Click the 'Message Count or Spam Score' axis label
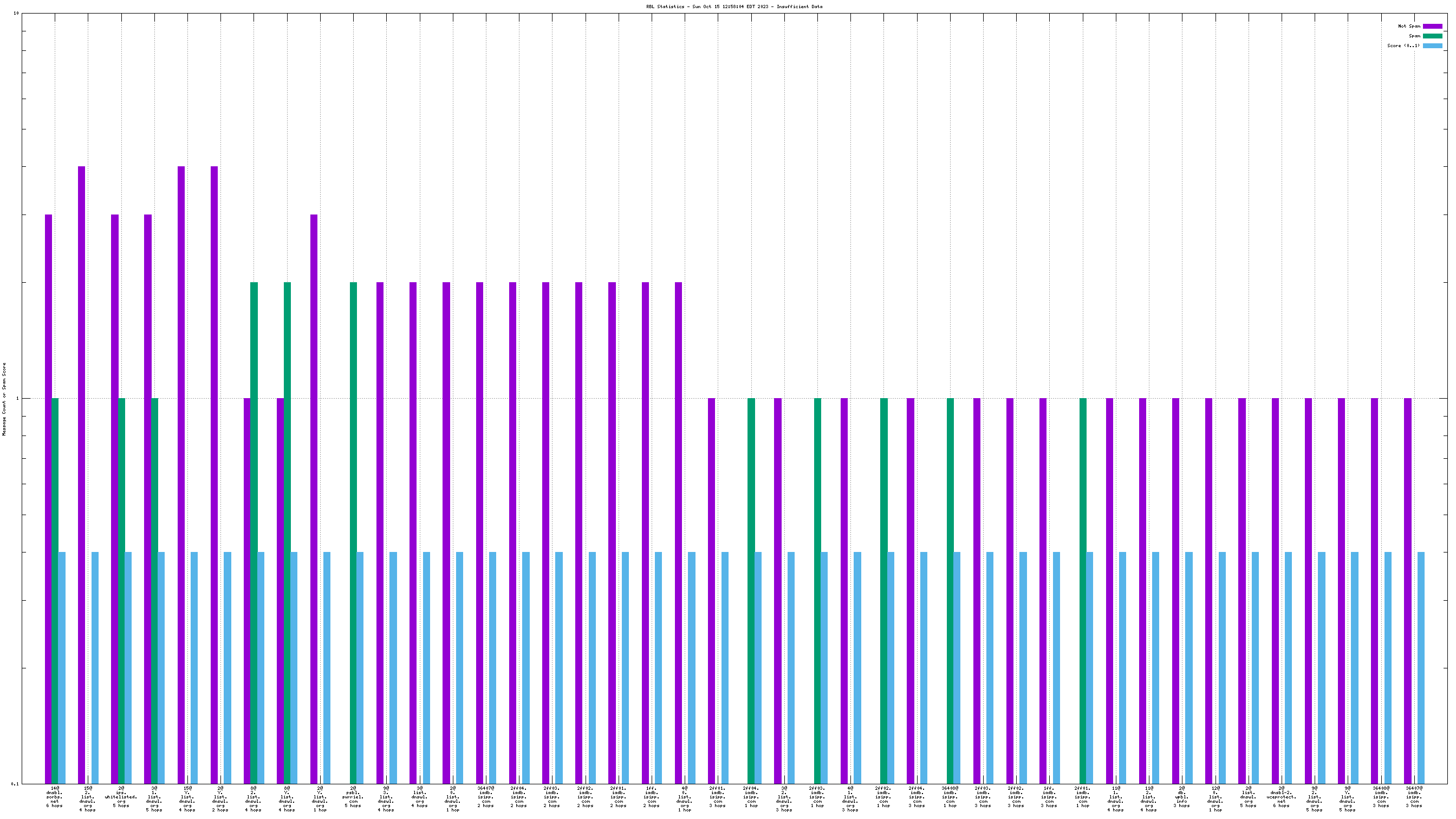The width and height of the screenshot is (1456, 819). (x=4, y=399)
